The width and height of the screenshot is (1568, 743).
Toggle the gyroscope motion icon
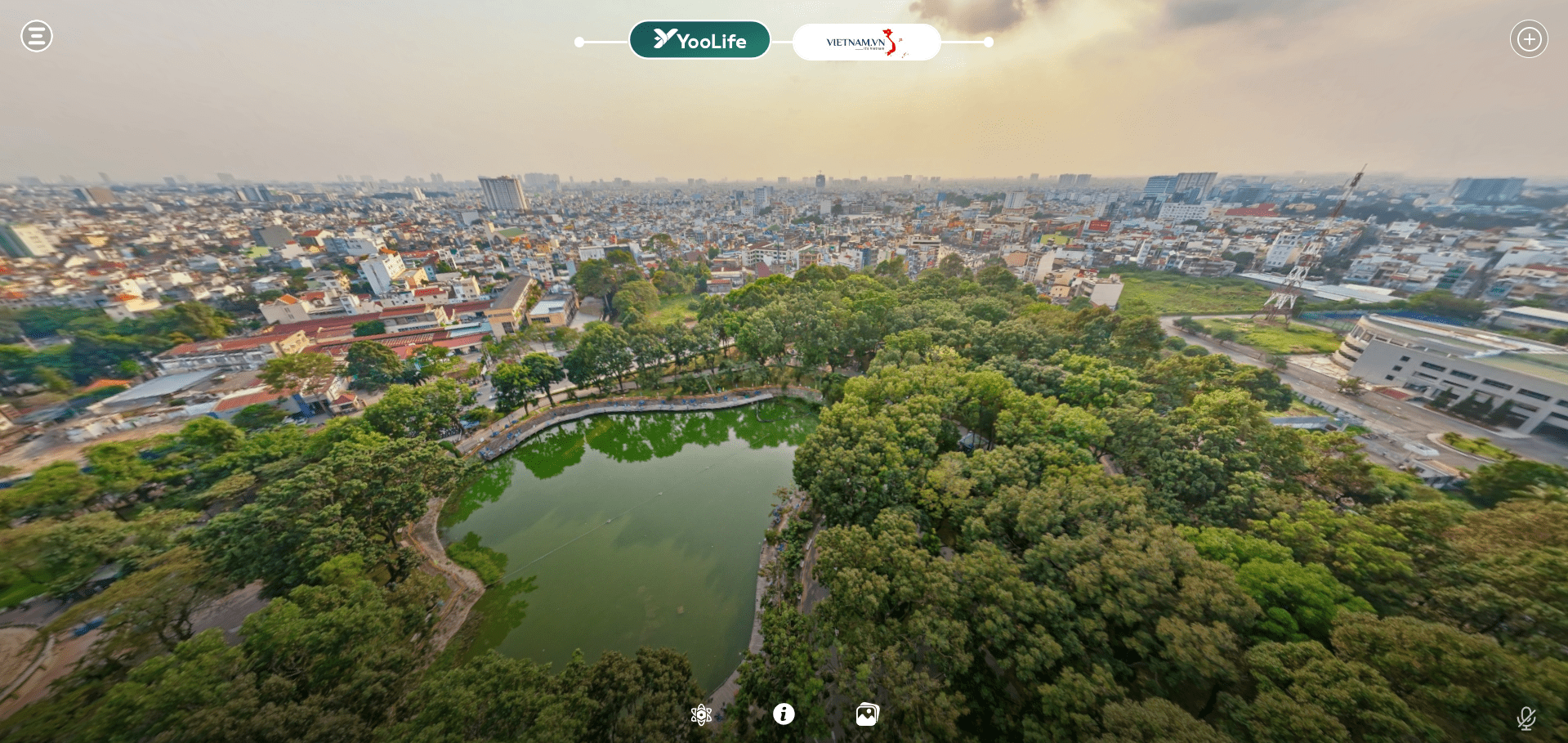[x=701, y=715]
